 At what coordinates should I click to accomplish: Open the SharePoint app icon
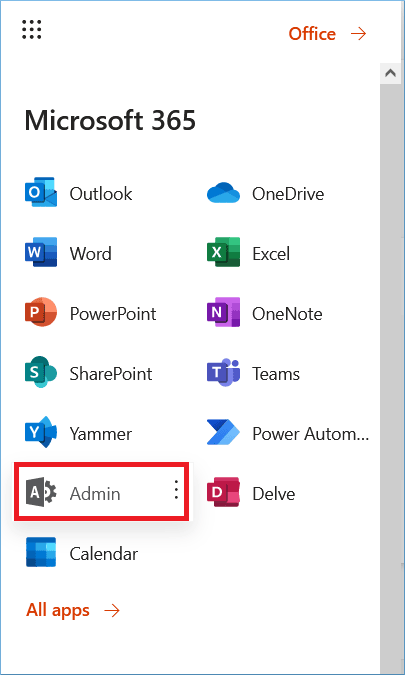[x=41, y=372]
